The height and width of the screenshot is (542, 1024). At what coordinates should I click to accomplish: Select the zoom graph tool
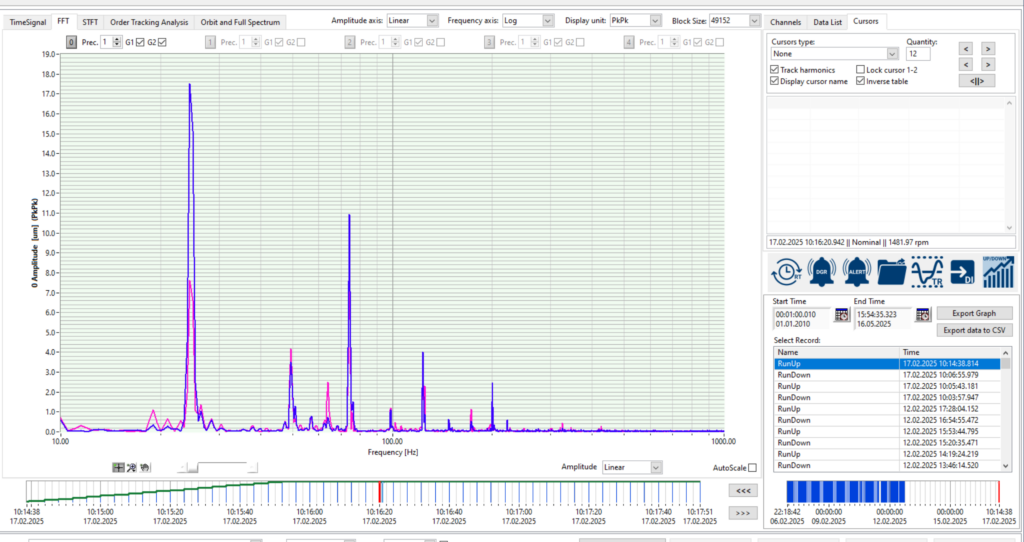point(131,468)
